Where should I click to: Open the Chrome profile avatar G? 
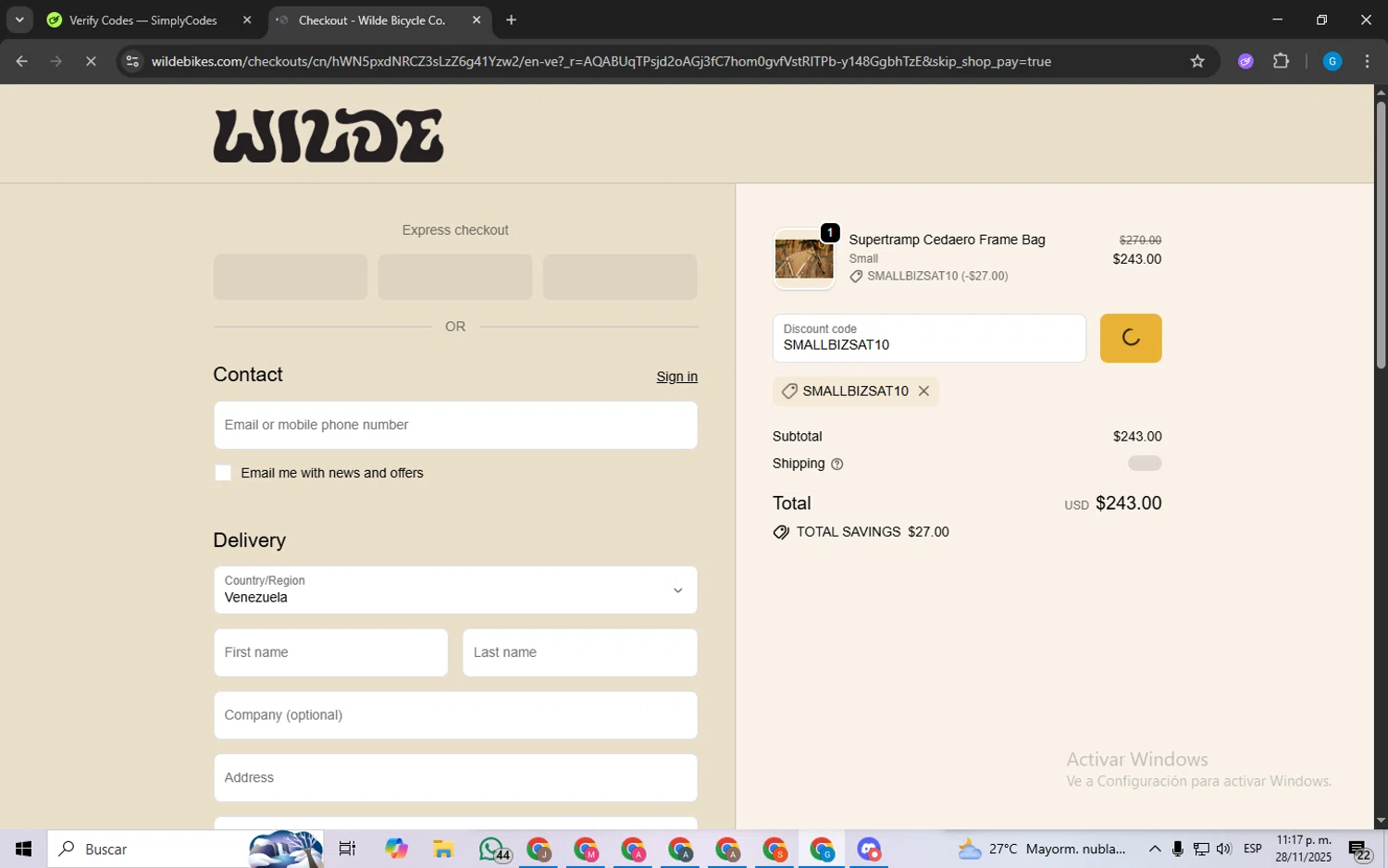(x=1332, y=61)
